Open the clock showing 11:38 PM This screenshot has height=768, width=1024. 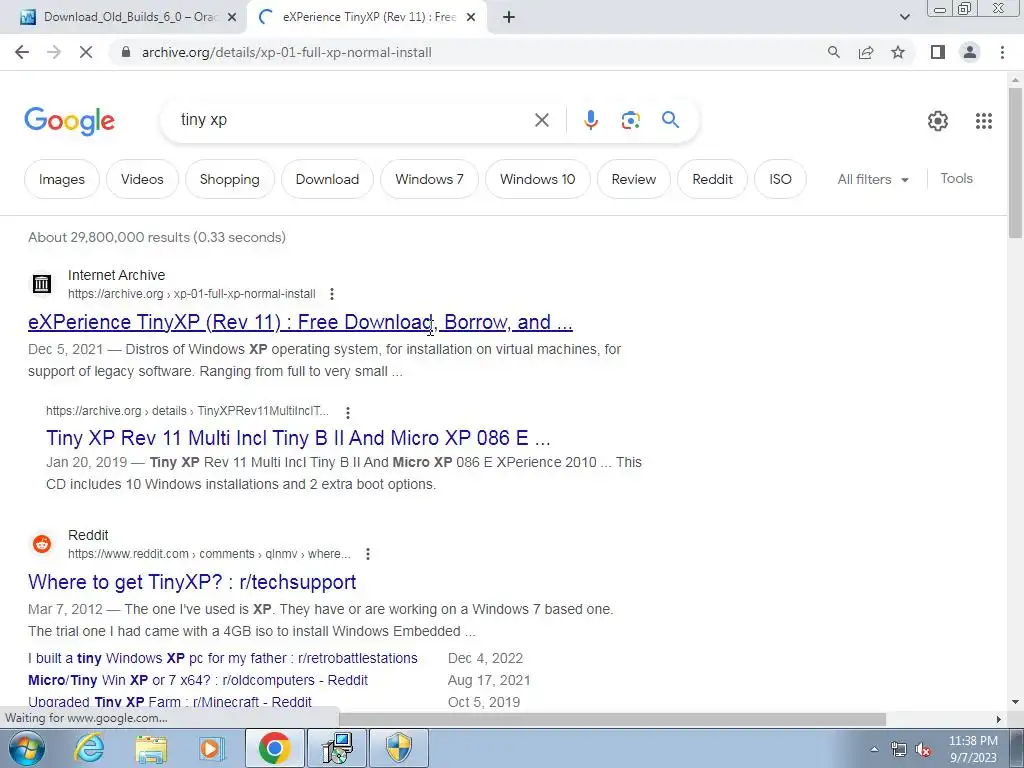tap(973, 749)
